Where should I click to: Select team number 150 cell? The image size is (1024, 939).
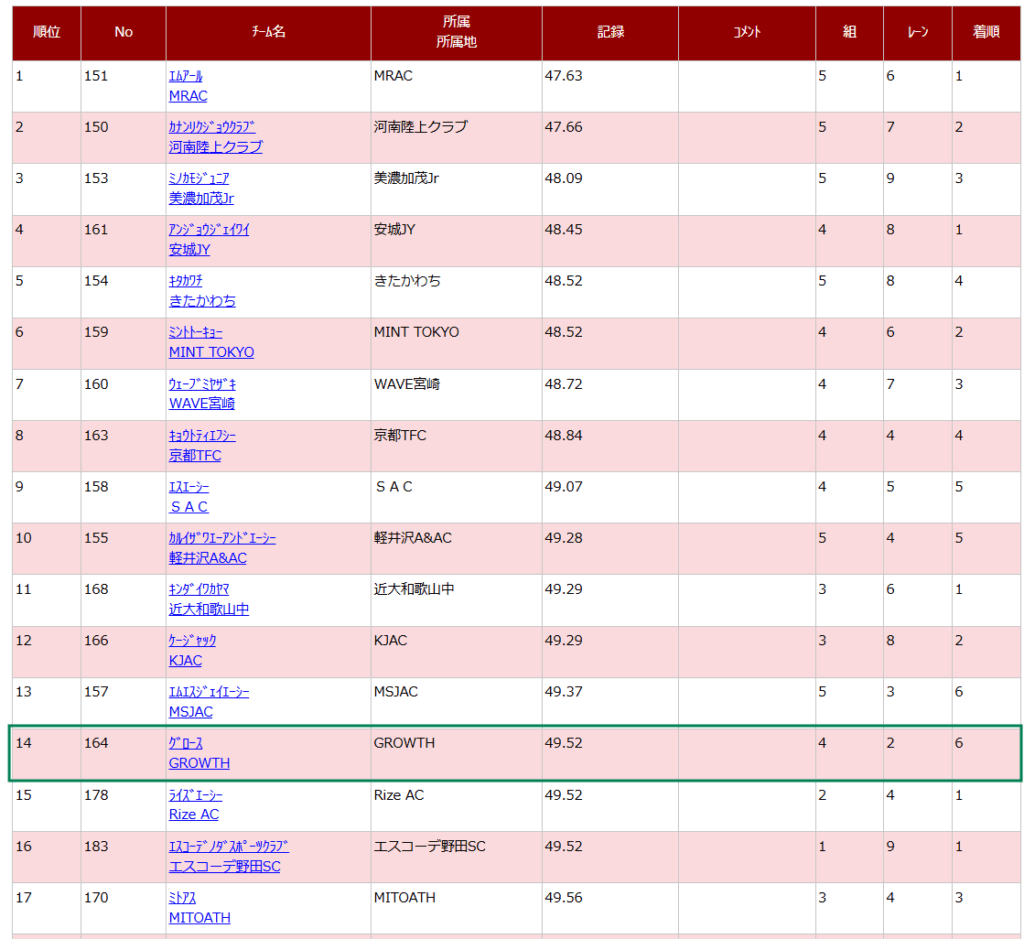(123, 138)
